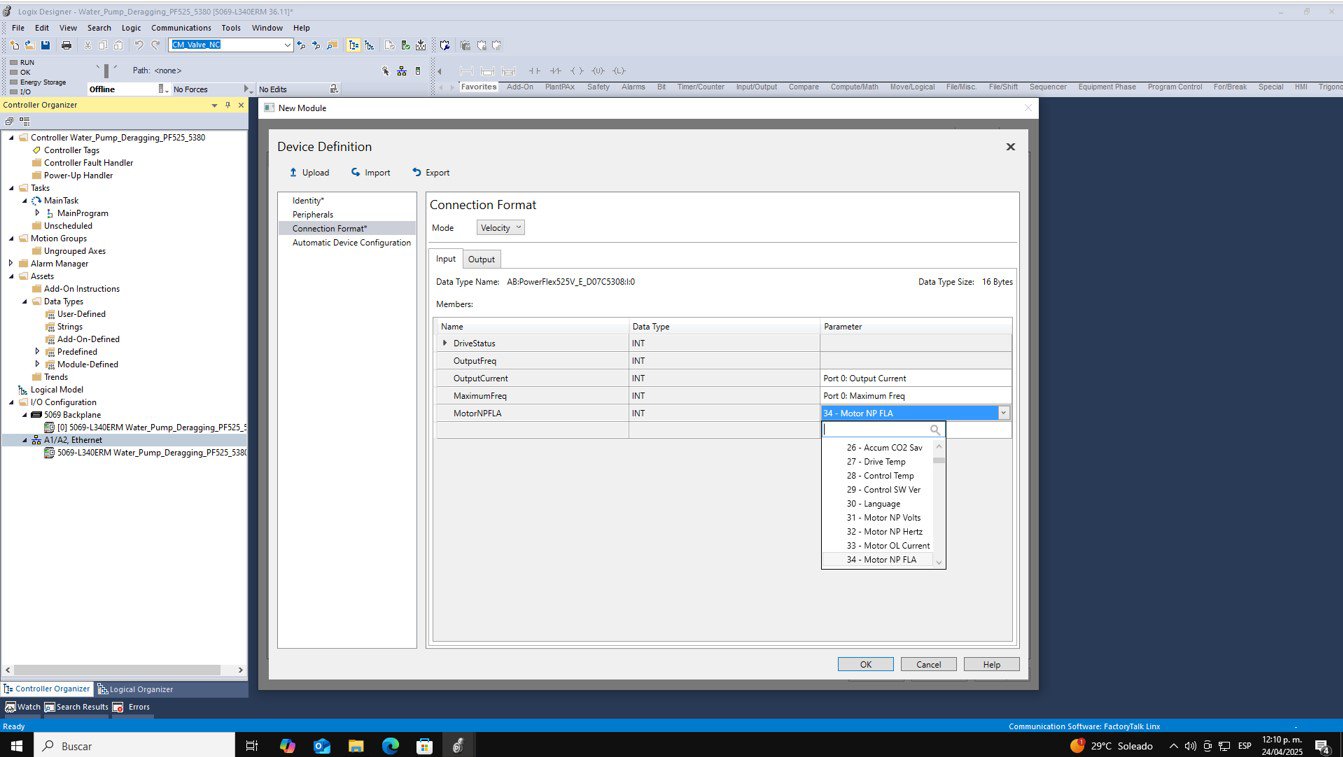Image resolution: width=1343 pixels, height=757 pixels.
Task: Choose '27 - Drive Temp' from list
Action: click(x=876, y=462)
